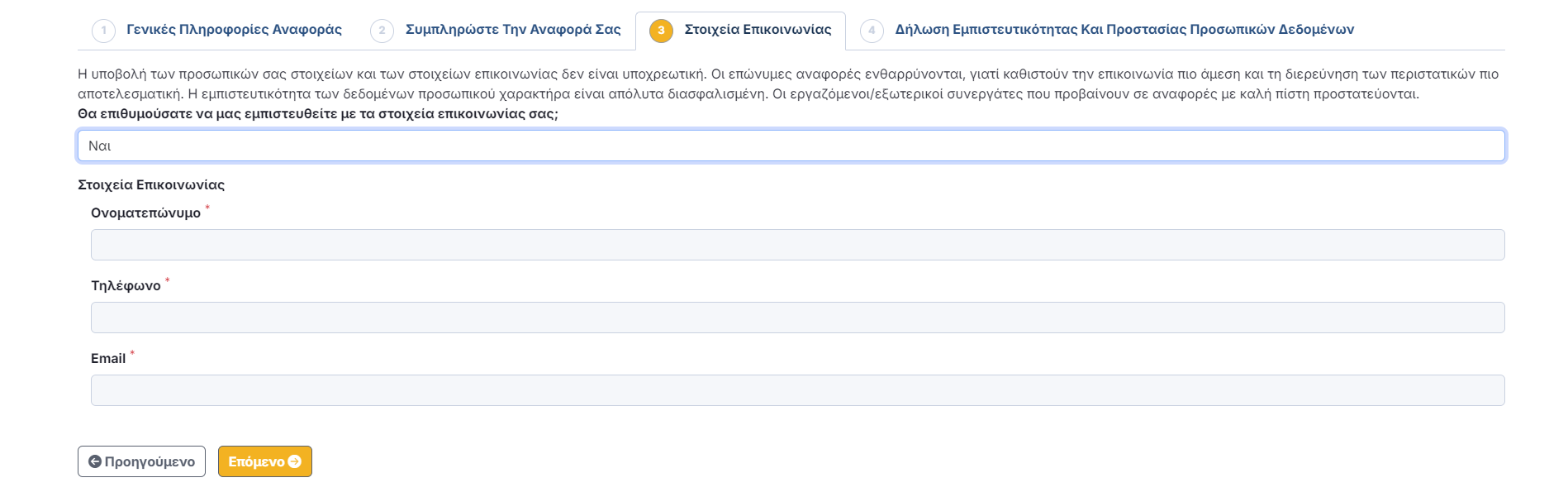Image resolution: width=1568 pixels, height=492 pixels.
Task: Click the Ονοματεπώνυμο input field
Action: coord(797,245)
